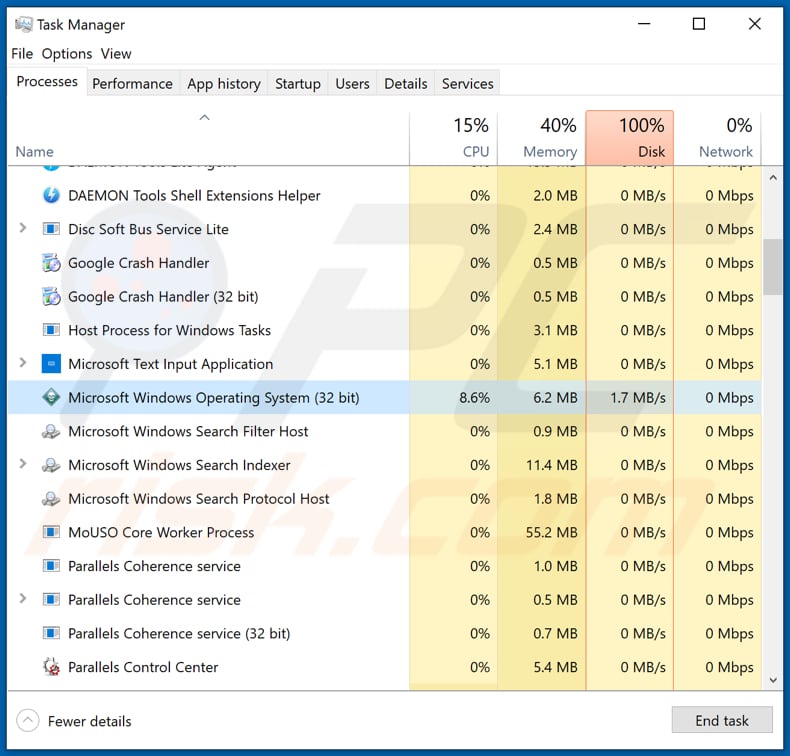Screen dimensions: 790x756
Task: Click the Parallels Coherence service 0.5 MB icon
Action: point(51,599)
